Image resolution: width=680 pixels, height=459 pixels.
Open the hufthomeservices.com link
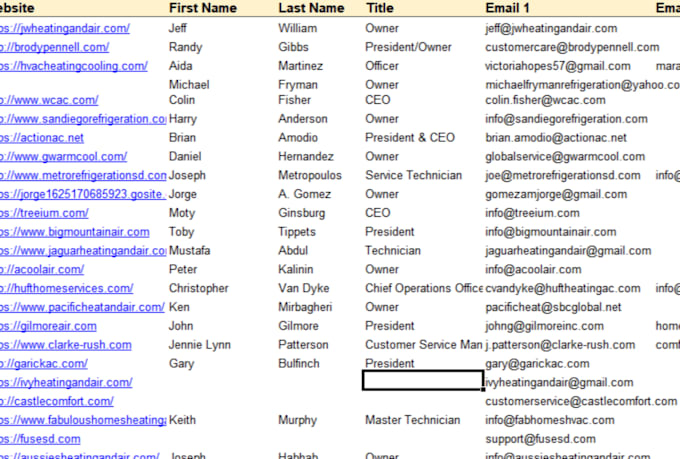[66, 289]
